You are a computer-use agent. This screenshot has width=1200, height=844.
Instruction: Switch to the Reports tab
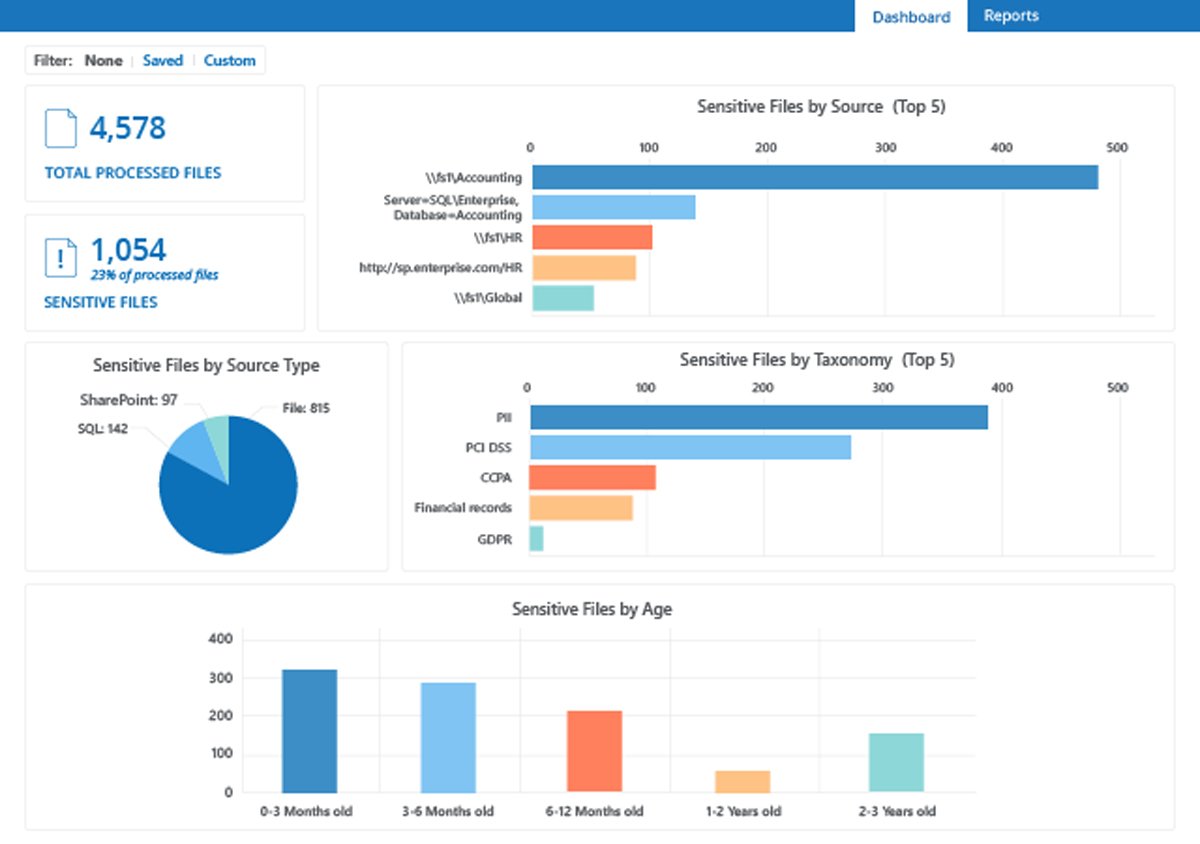pyautogui.click(x=1011, y=15)
